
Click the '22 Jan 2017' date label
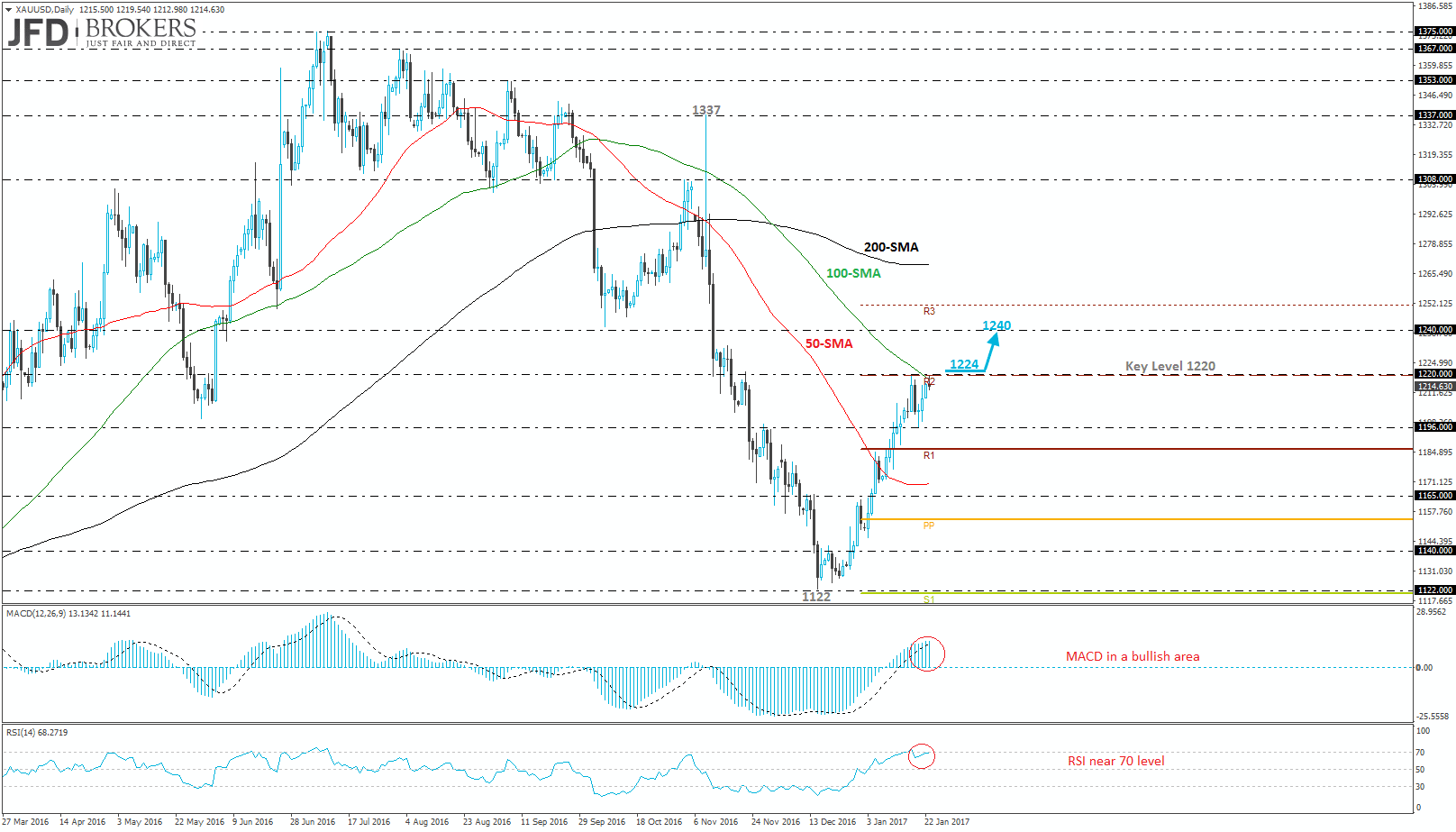(x=947, y=821)
